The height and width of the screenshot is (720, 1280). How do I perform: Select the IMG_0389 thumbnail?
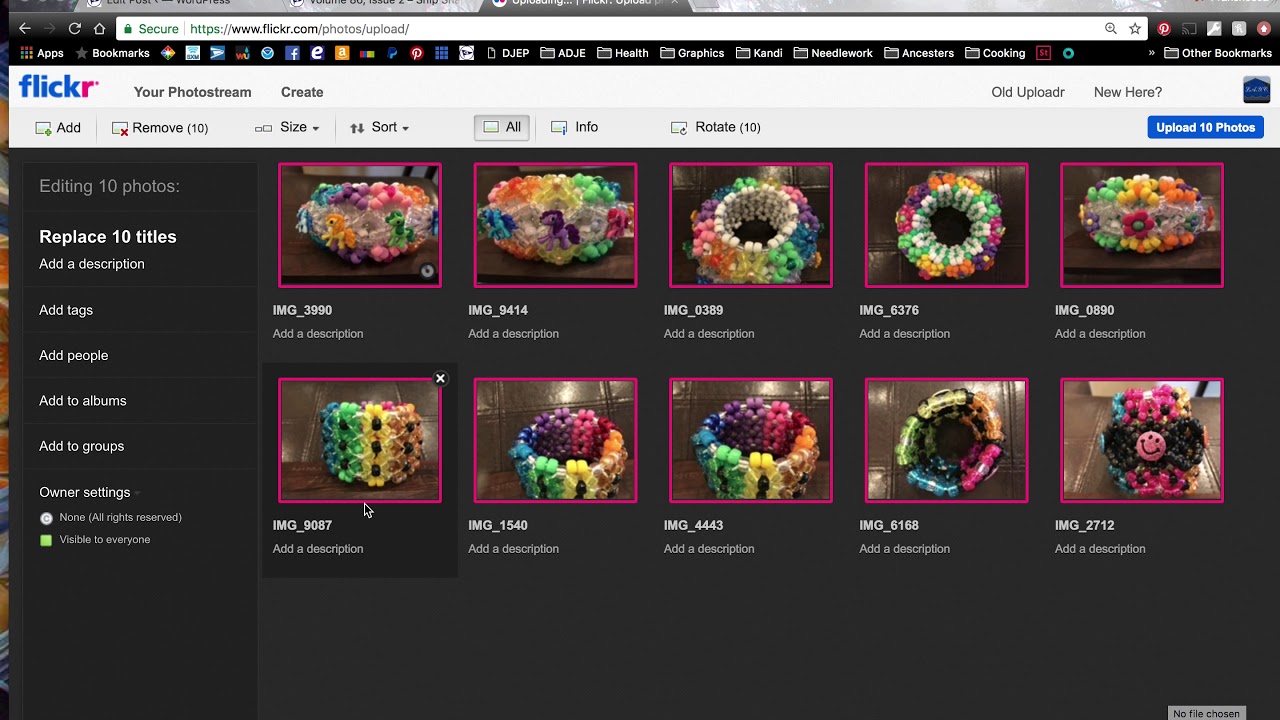point(751,225)
